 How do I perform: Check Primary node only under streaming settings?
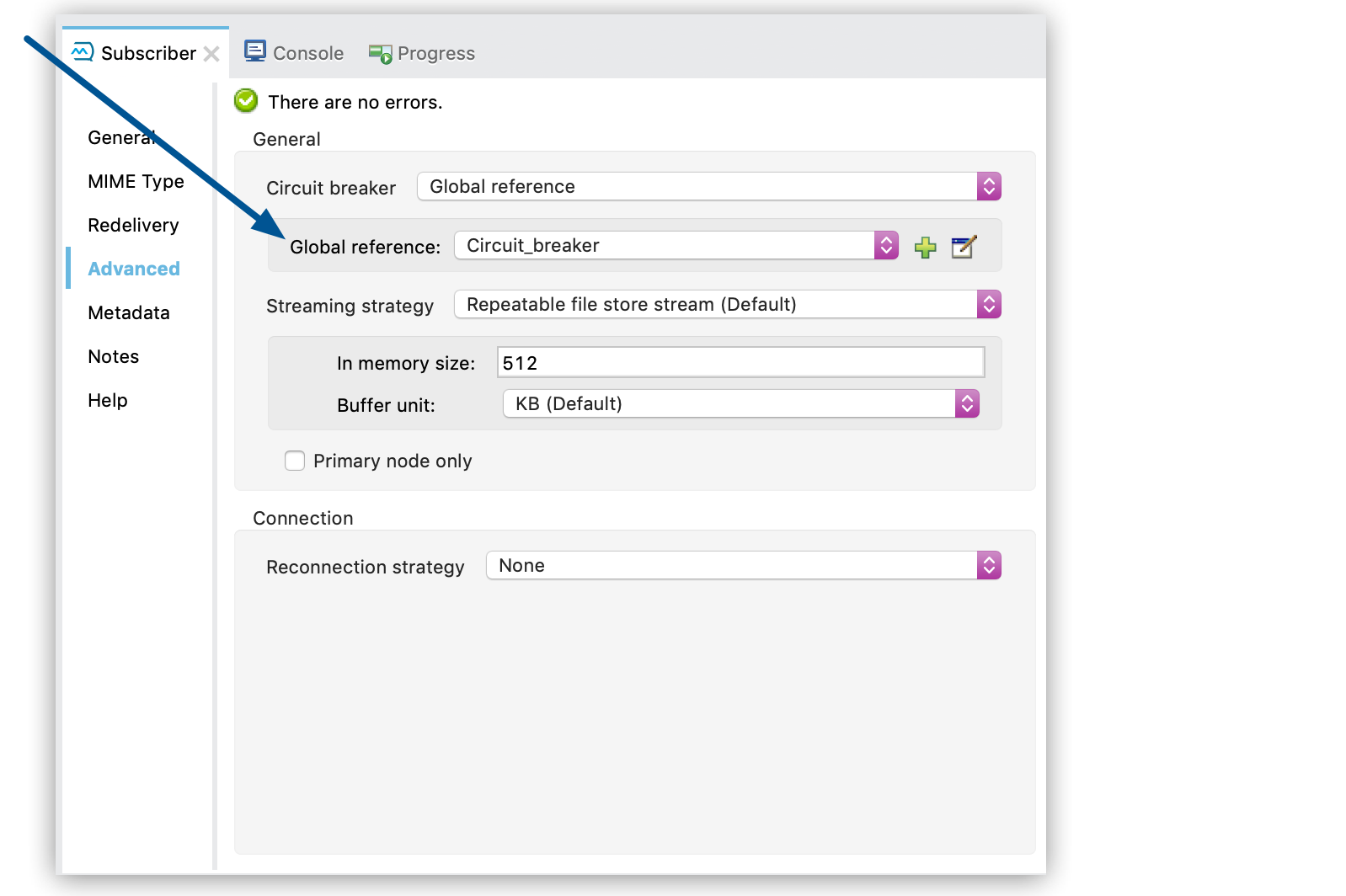[294, 461]
